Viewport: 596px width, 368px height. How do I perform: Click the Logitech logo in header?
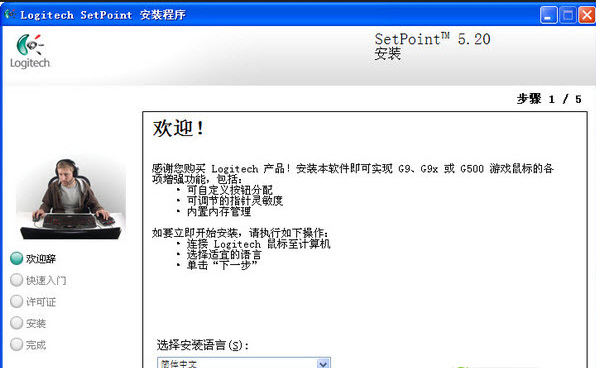[x=30, y=51]
